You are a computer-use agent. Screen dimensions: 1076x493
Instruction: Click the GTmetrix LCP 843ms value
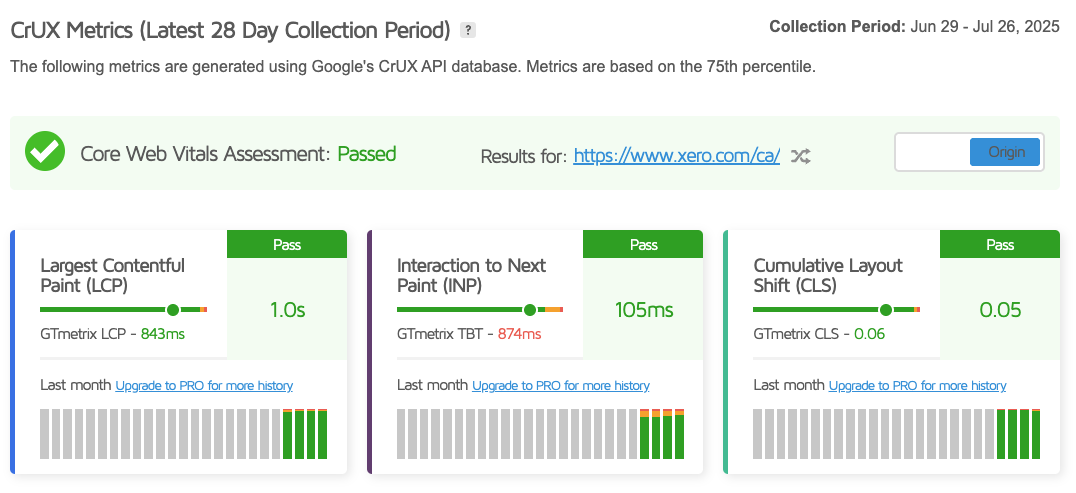click(x=163, y=334)
